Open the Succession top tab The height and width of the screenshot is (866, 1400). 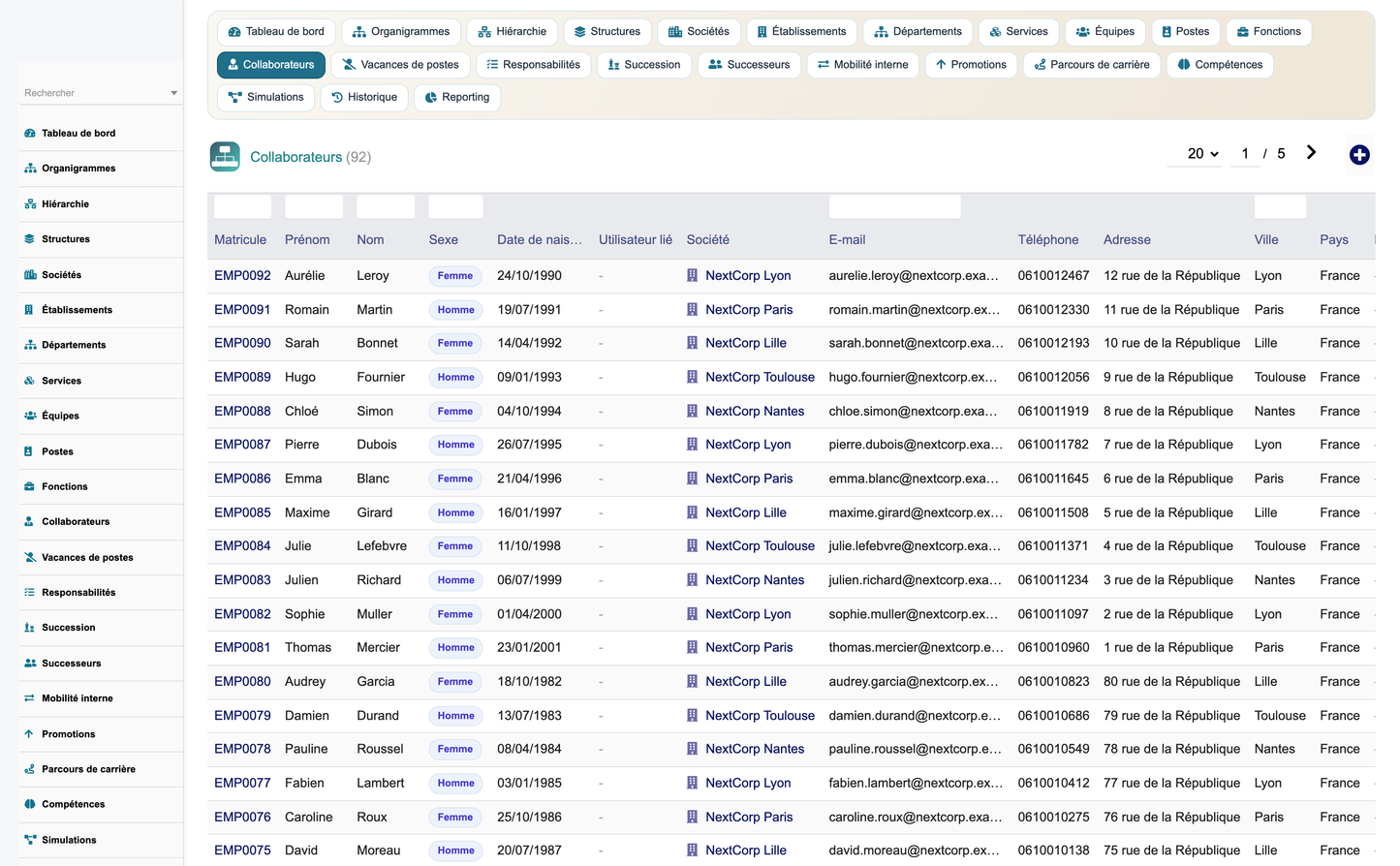pyautogui.click(x=644, y=65)
